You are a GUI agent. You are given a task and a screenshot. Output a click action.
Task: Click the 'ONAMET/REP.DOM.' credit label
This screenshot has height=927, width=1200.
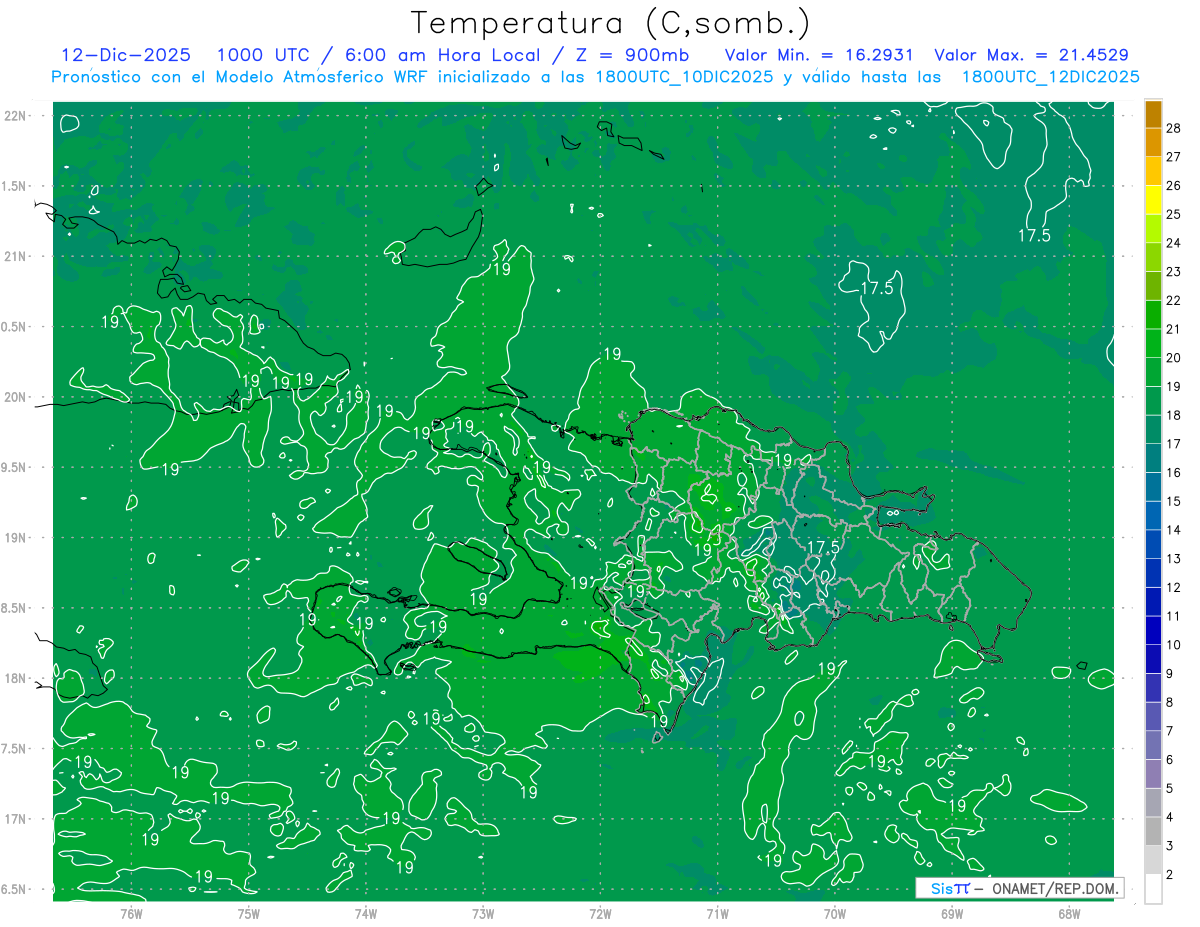[x=1054, y=888]
